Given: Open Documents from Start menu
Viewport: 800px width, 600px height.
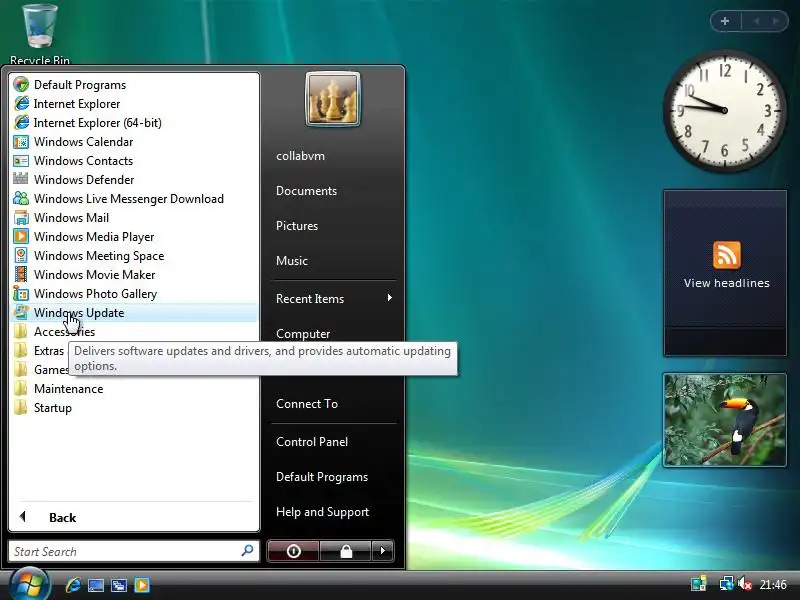Looking at the screenshot, I should point(306,191).
